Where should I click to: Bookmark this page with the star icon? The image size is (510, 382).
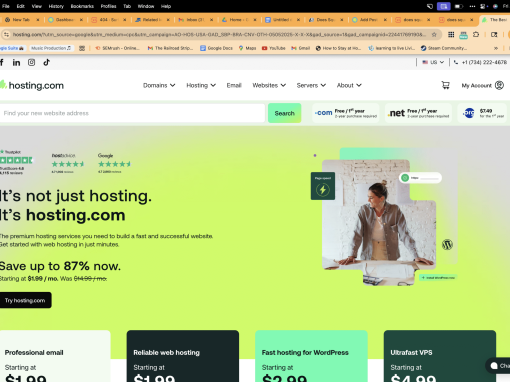[x=434, y=34]
